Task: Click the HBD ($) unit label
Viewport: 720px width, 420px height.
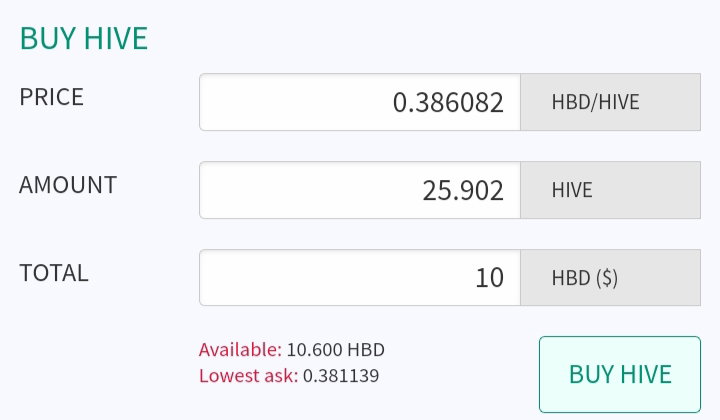Action: 585,278
